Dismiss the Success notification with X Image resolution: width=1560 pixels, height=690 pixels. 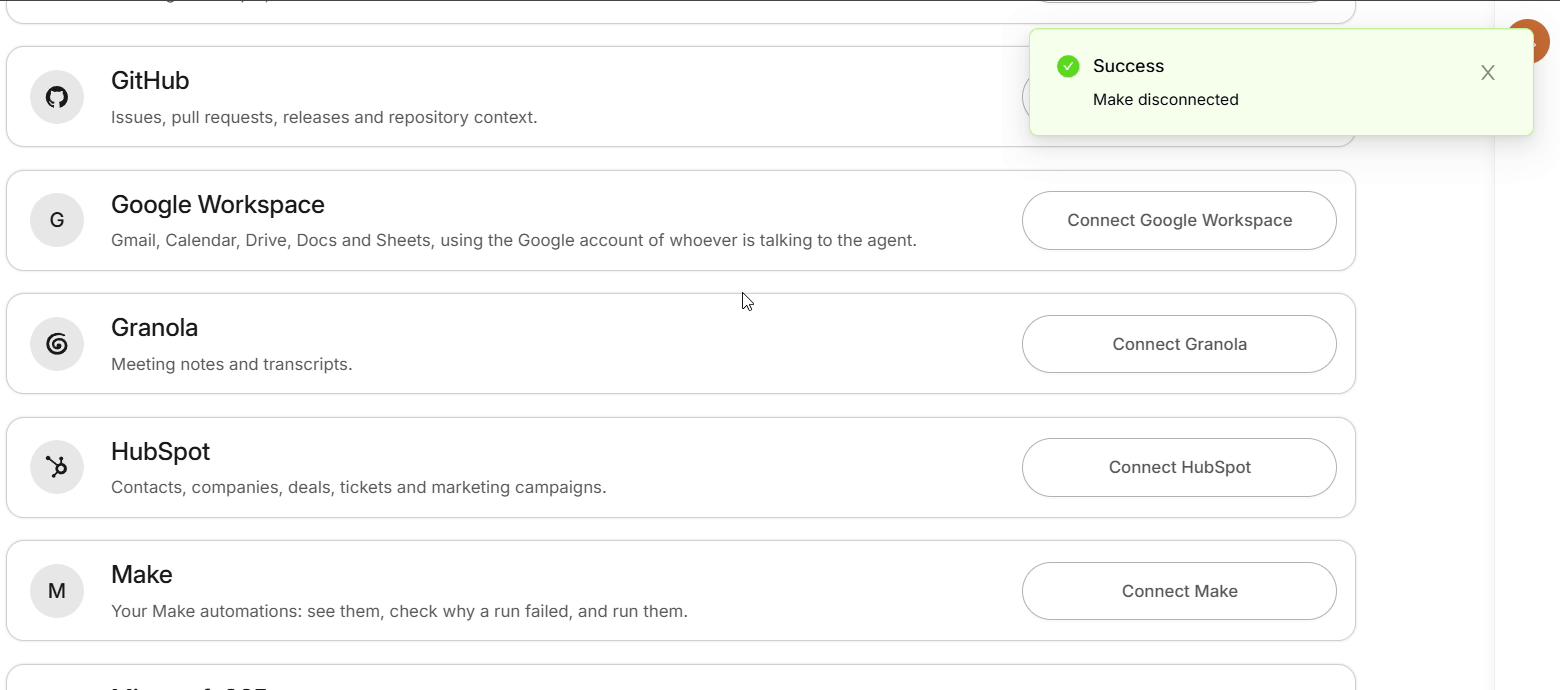pyautogui.click(x=1488, y=73)
